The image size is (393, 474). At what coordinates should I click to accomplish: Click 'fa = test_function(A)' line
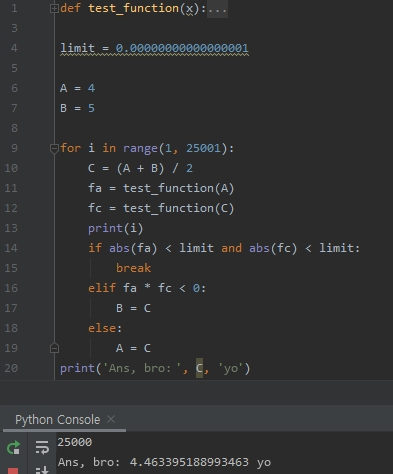[x=161, y=188]
